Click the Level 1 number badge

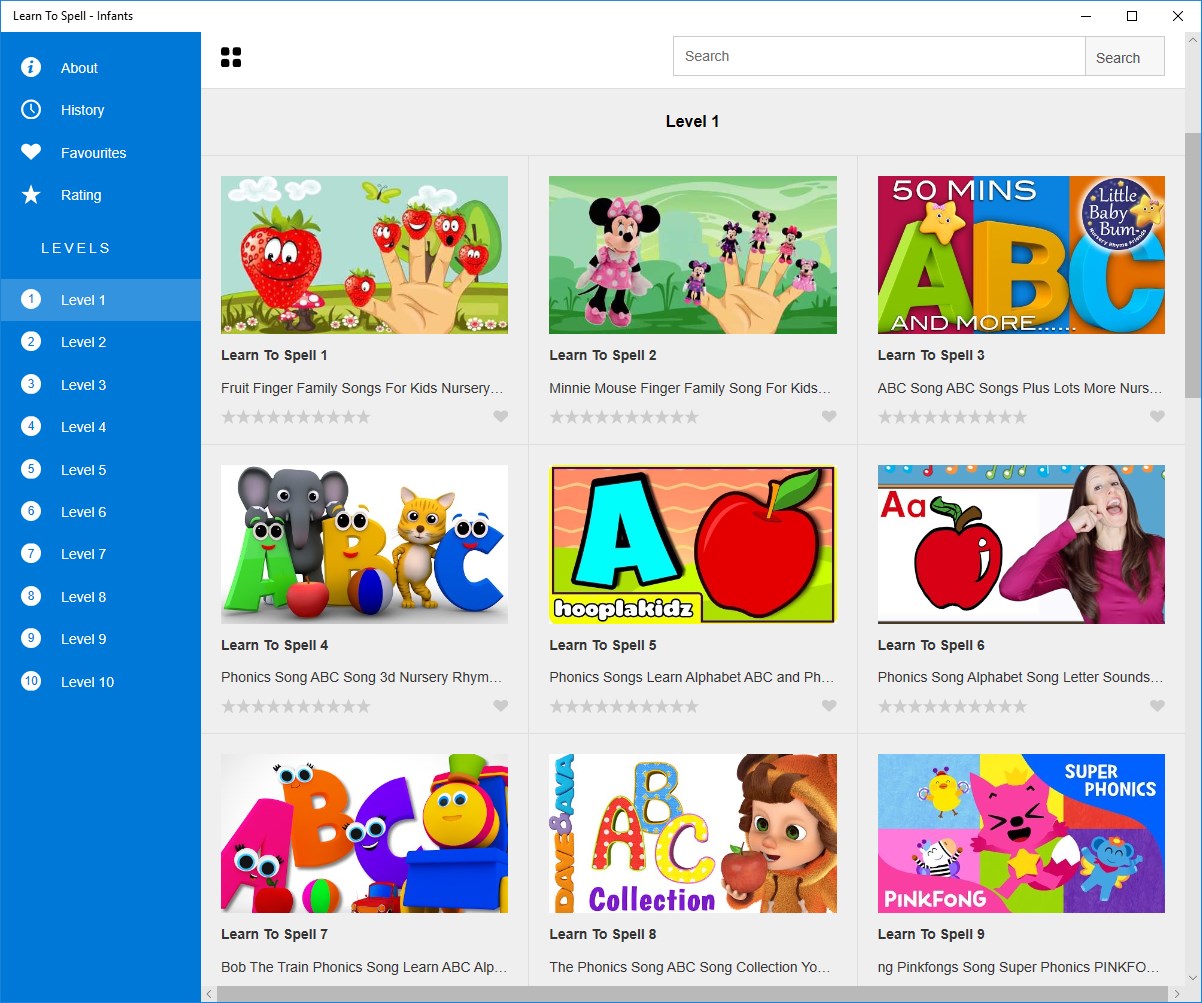31,300
